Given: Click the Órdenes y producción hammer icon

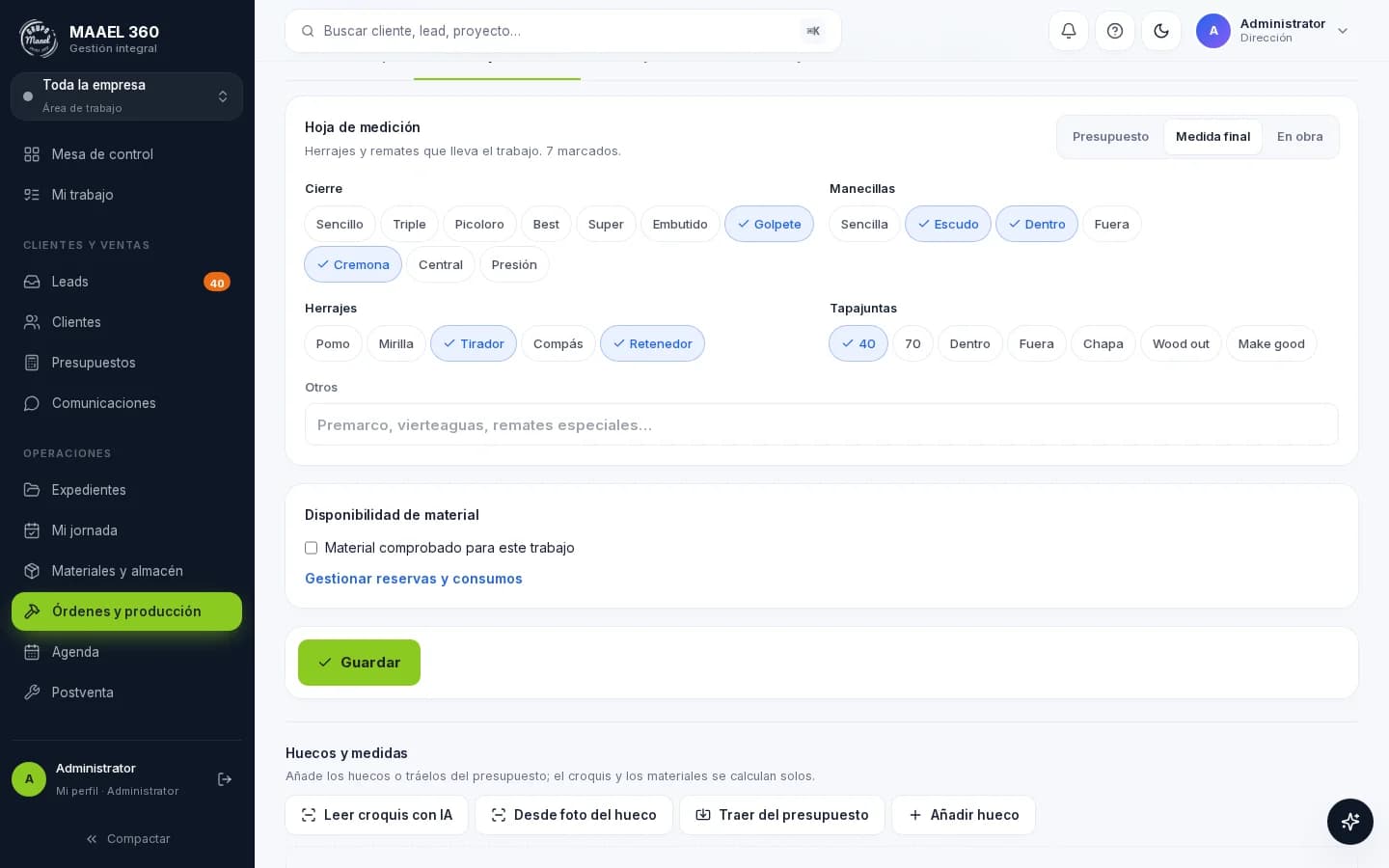Looking at the screenshot, I should coord(32,611).
